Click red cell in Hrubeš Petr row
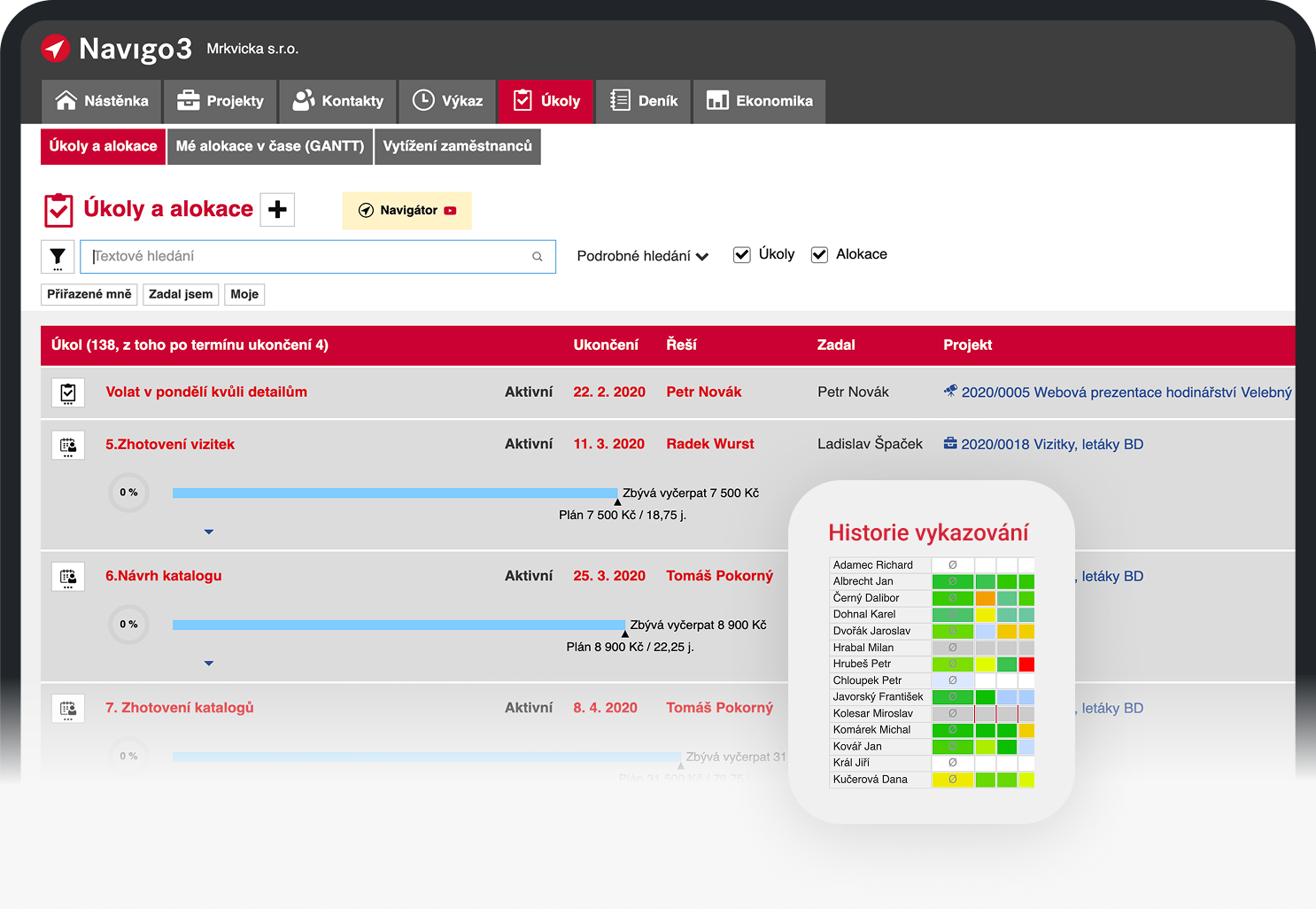Image resolution: width=1316 pixels, height=909 pixels. [x=1026, y=664]
